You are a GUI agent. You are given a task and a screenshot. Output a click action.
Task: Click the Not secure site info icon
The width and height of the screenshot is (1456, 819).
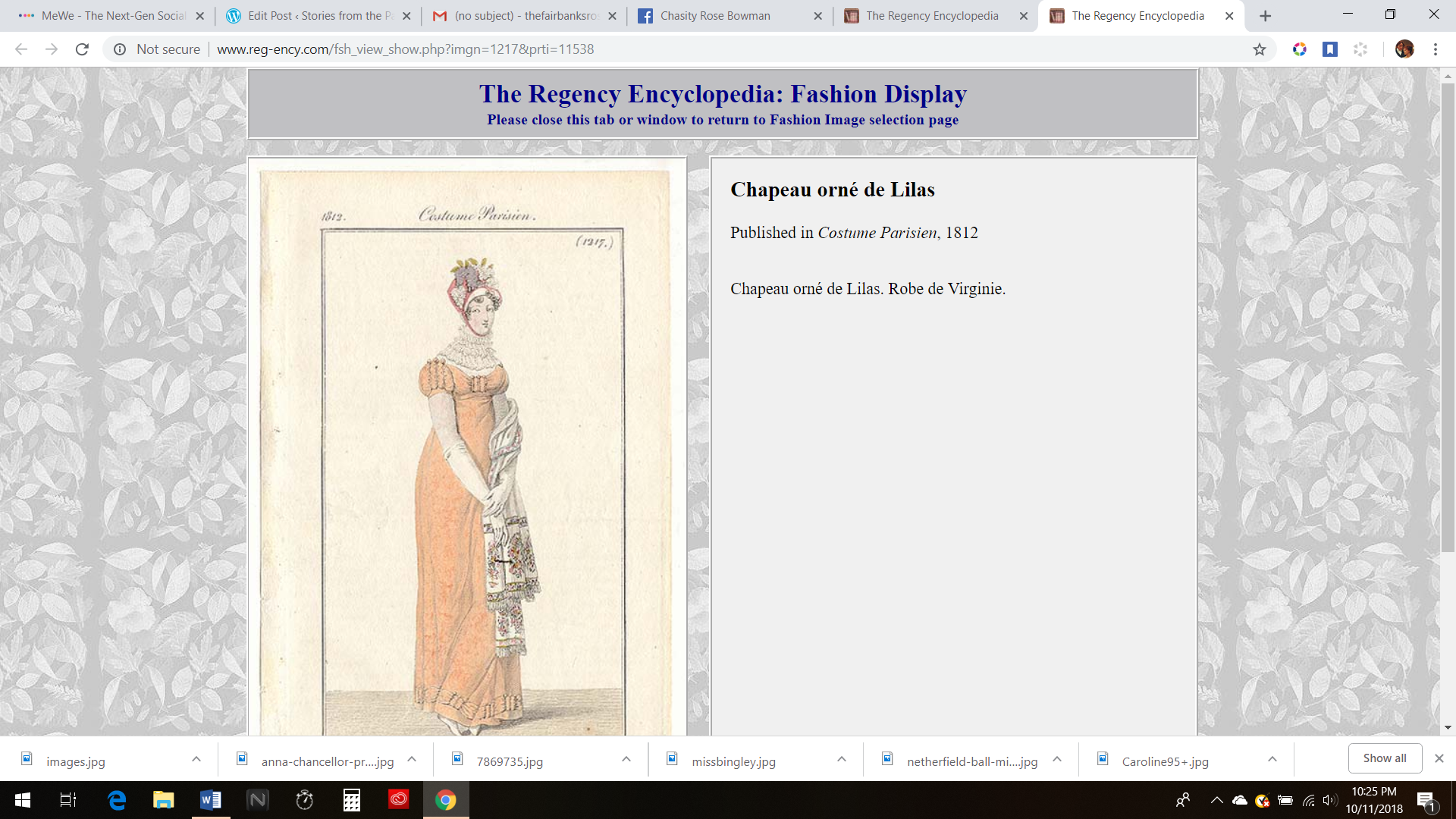click(x=120, y=49)
